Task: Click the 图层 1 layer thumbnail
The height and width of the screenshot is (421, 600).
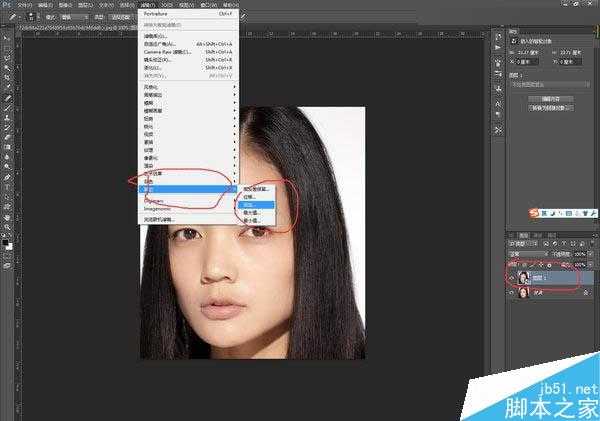Action: [523, 278]
